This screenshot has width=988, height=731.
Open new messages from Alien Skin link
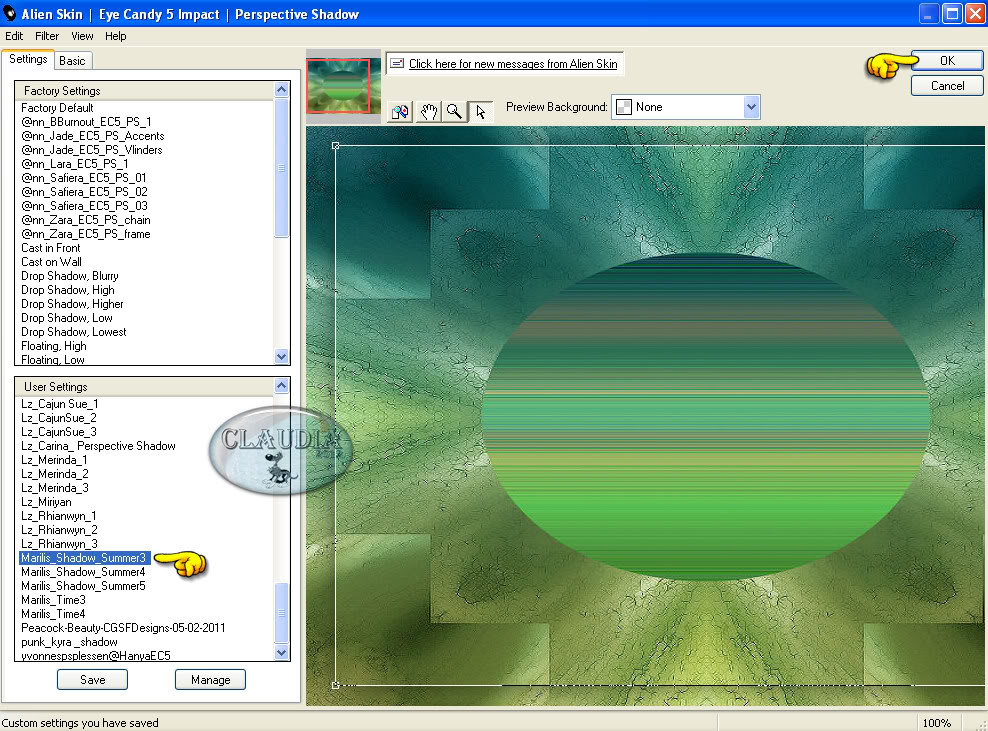pos(513,64)
